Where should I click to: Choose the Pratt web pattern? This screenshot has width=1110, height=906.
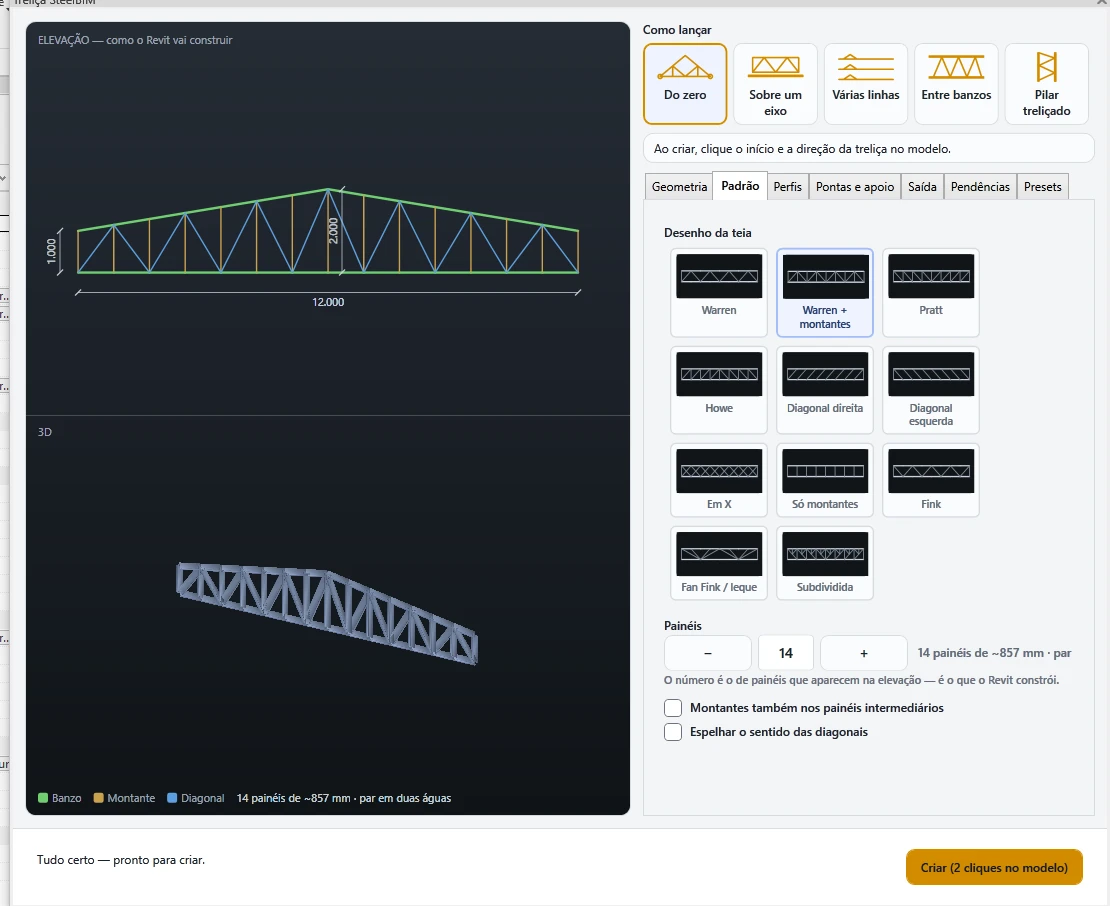(x=931, y=292)
